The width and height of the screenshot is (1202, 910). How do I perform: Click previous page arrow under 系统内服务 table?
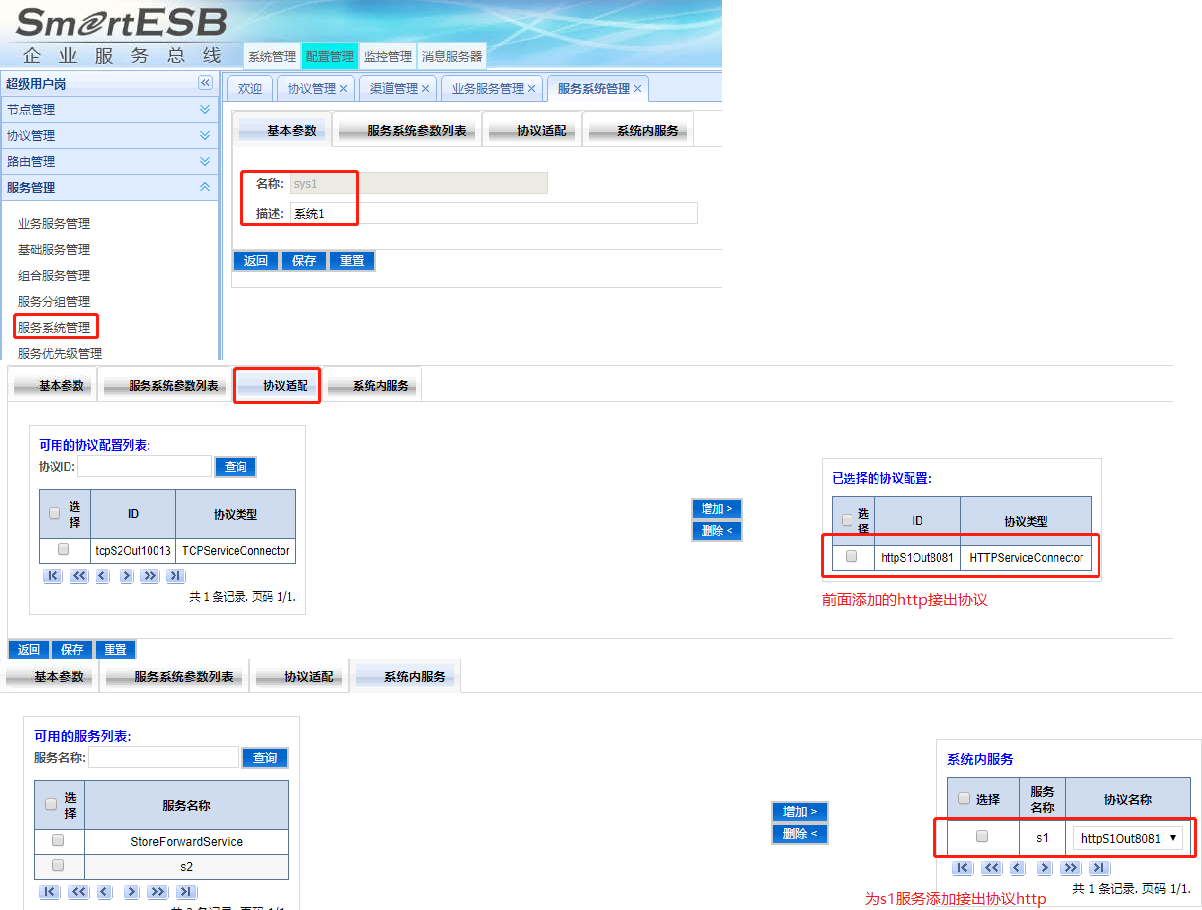coord(1017,868)
